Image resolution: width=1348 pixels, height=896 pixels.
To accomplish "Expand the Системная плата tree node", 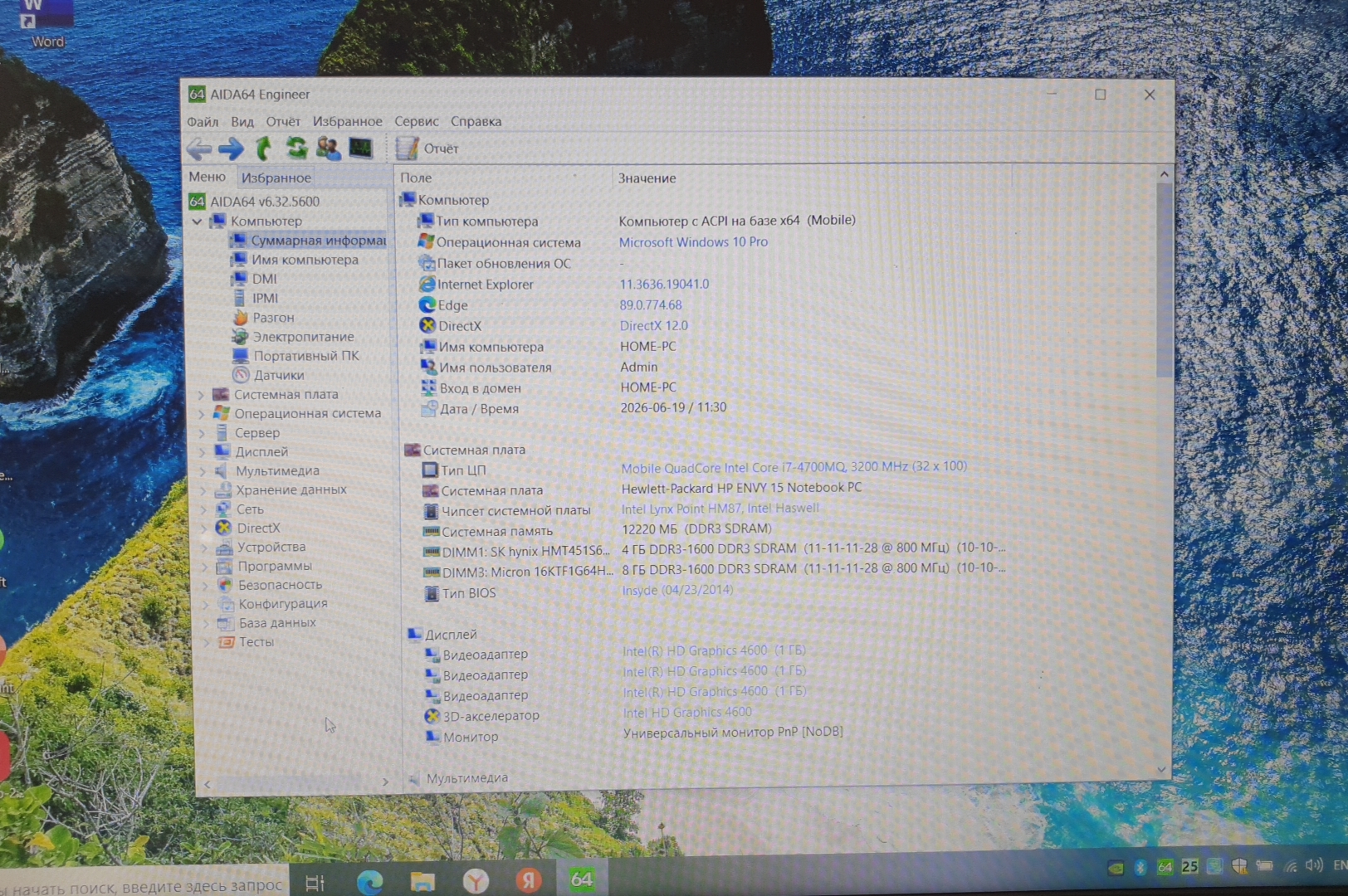I will pos(201,395).
